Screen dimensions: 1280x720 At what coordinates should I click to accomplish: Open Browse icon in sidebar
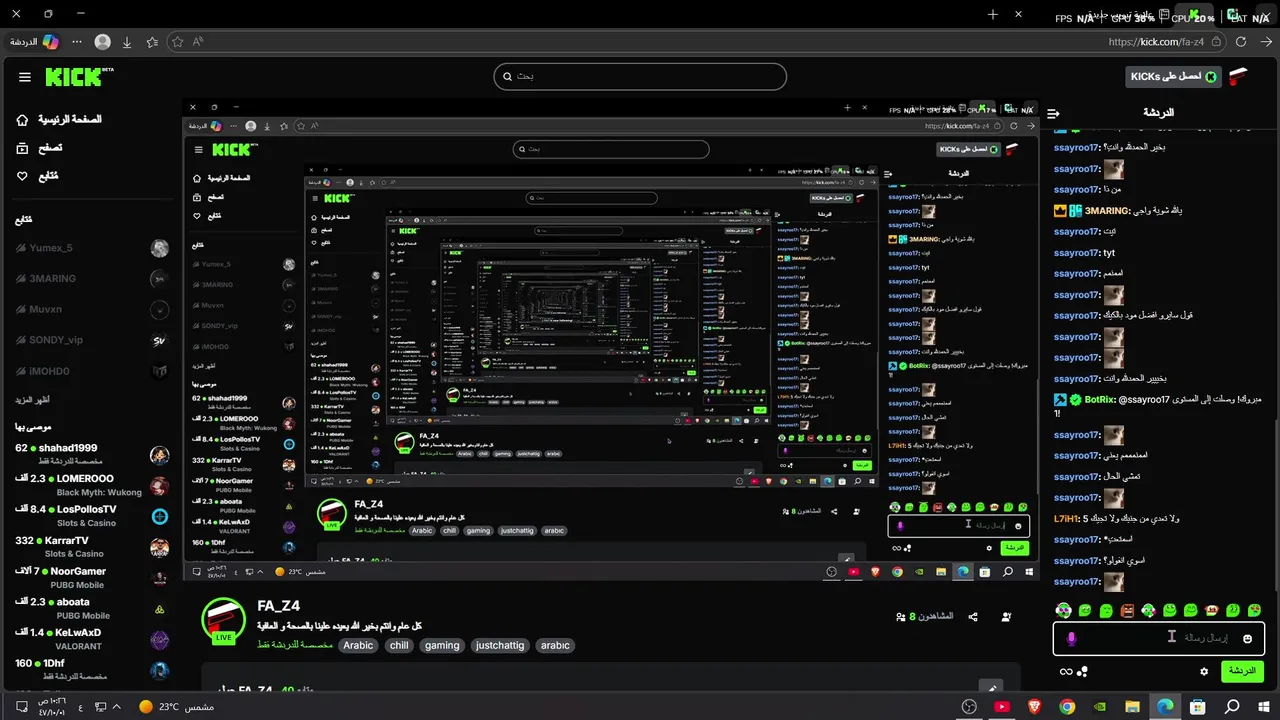22,148
